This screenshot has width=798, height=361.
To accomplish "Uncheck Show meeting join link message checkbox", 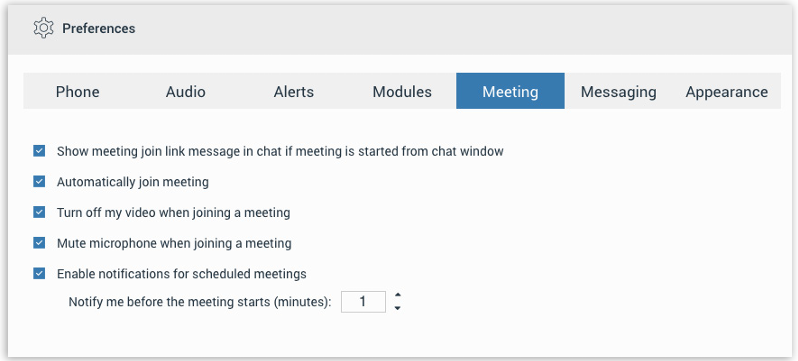I will click(39, 151).
